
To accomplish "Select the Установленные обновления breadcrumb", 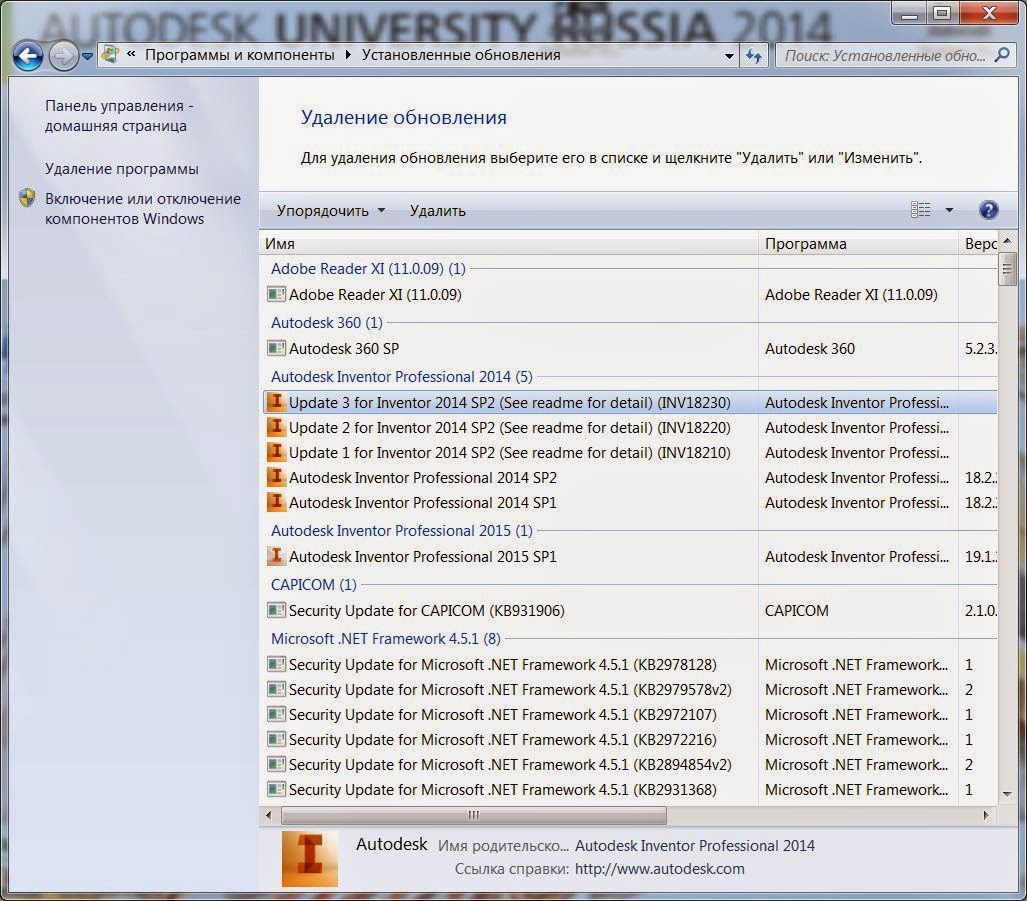I will [461, 55].
